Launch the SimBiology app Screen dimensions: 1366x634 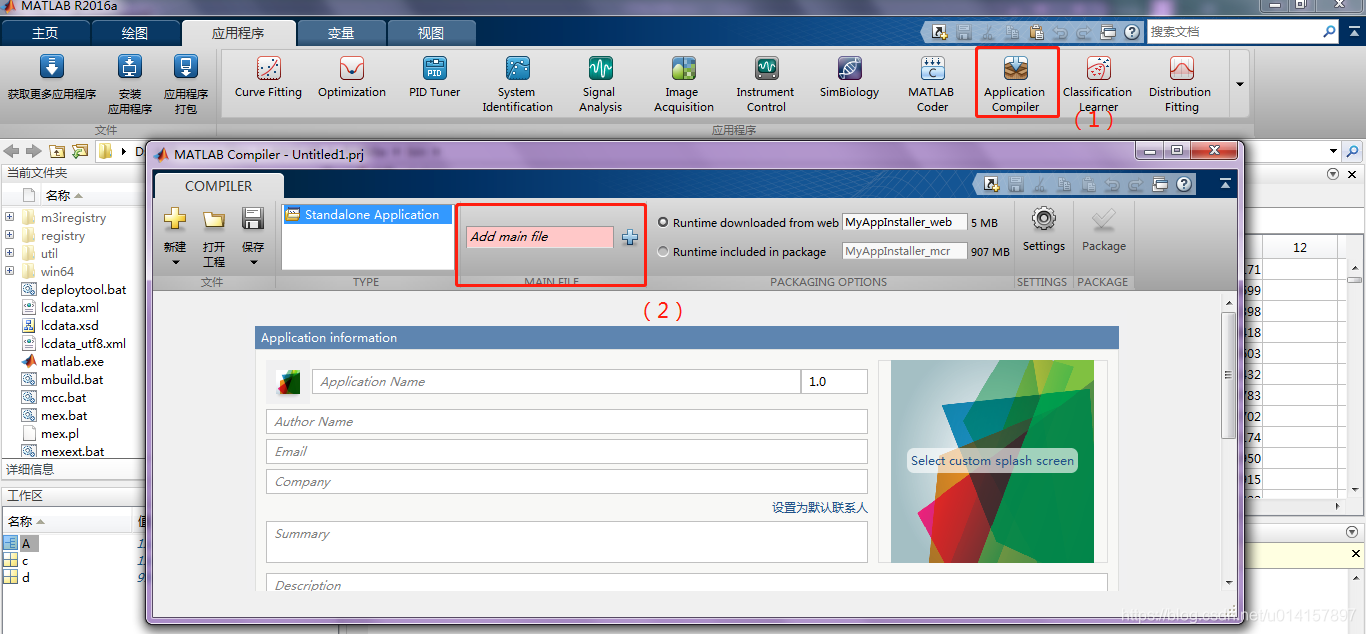pos(849,76)
